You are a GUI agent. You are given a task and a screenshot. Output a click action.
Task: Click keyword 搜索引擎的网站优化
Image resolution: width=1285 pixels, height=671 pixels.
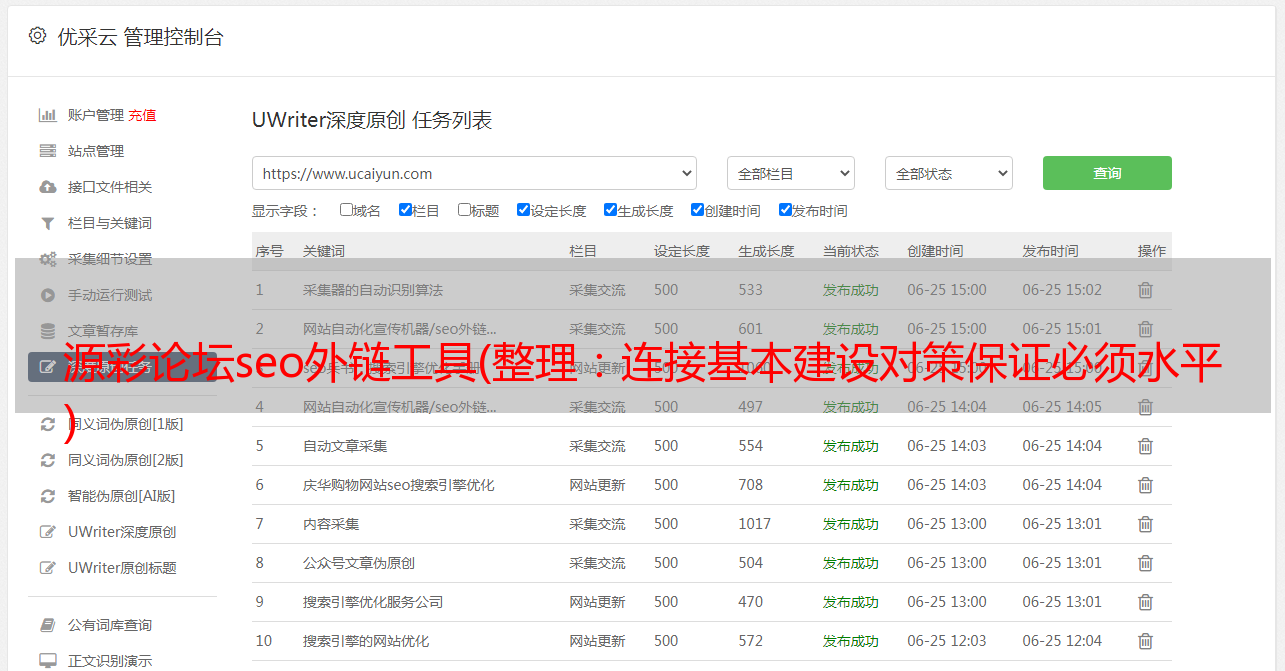point(366,641)
